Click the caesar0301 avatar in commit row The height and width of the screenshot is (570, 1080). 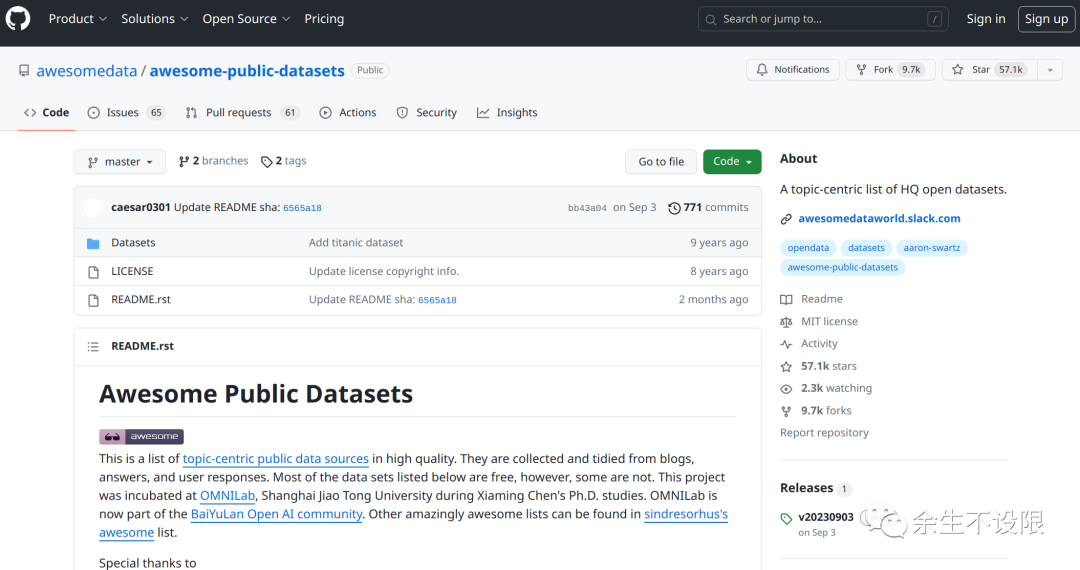(x=93, y=207)
